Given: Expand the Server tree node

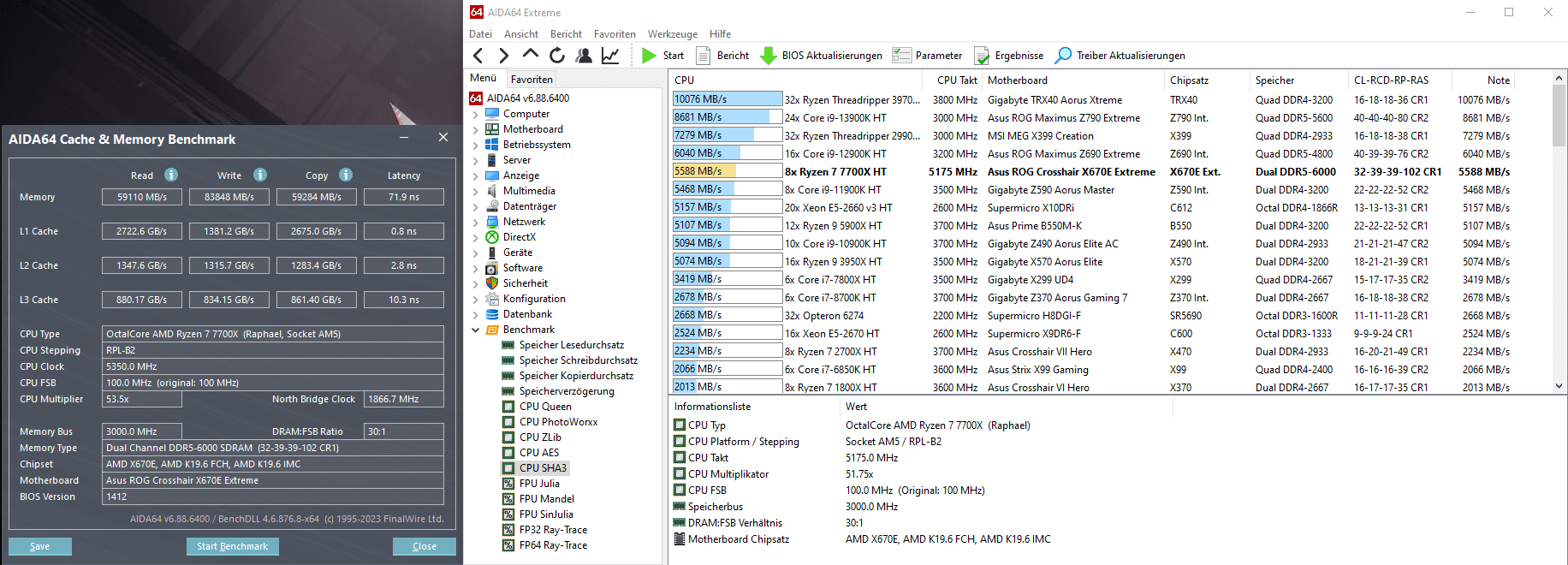Looking at the screenshot, I should click(476, 160).
